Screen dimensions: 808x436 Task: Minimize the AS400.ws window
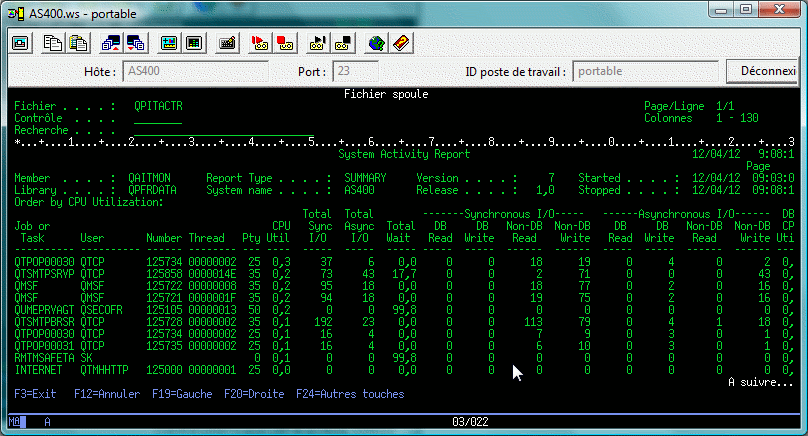coord(721,9)
